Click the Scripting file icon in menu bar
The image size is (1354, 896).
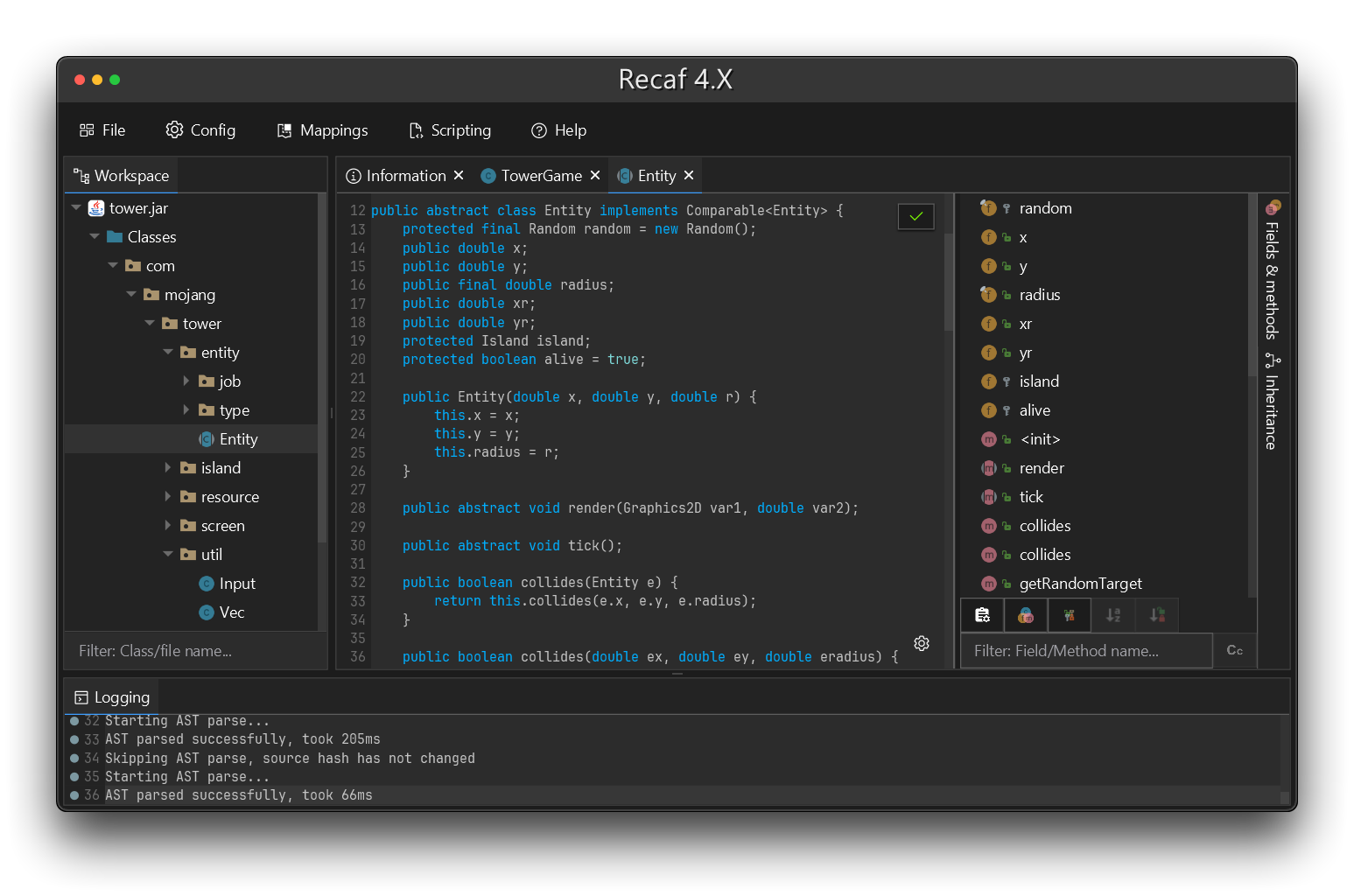click(416, 130)
